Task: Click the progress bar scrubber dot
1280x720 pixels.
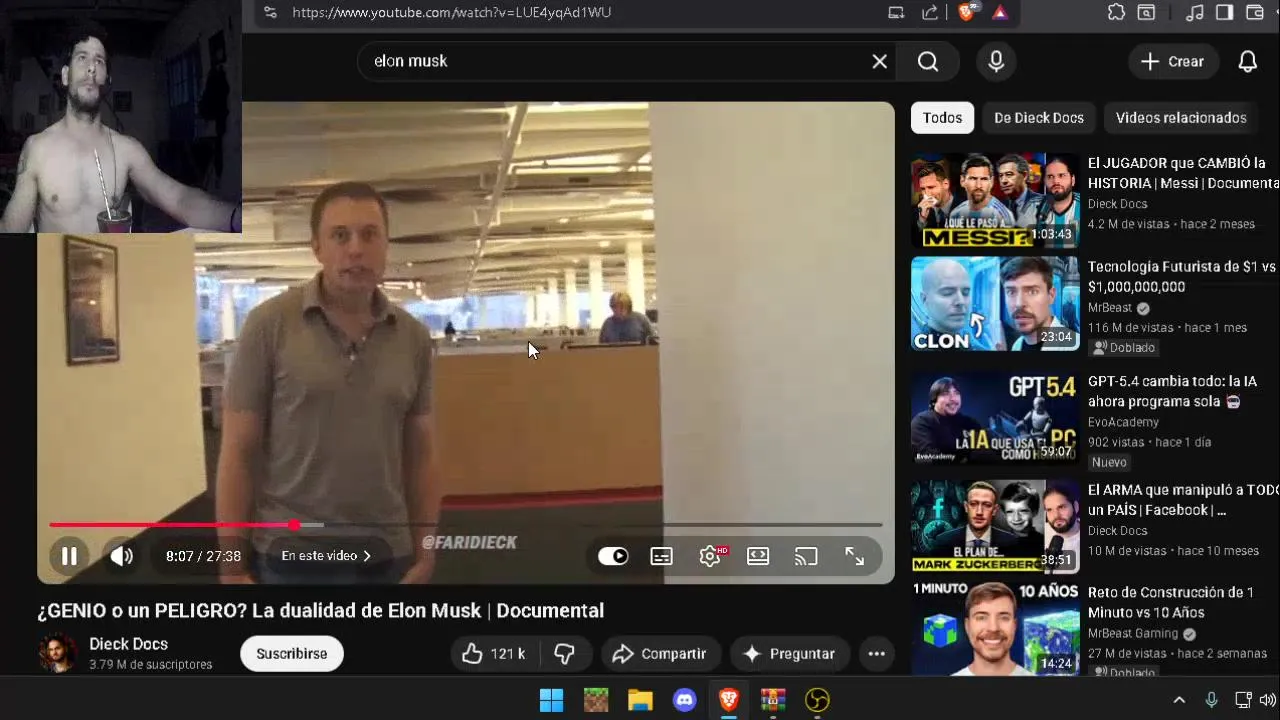Action: click(x=294, y=524)
